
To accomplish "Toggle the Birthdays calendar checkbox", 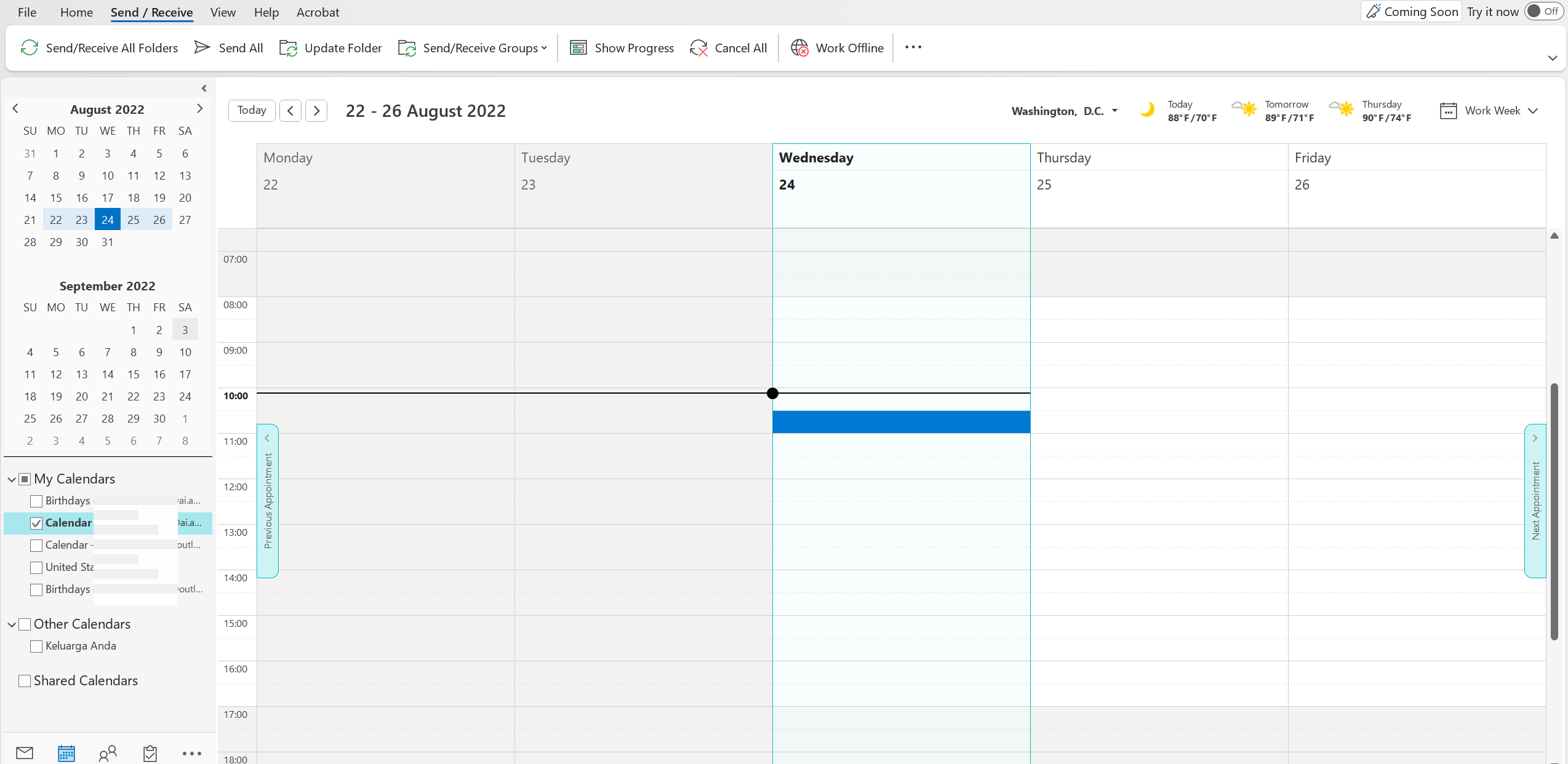I will pyautogui.click(x=37, y=500).
